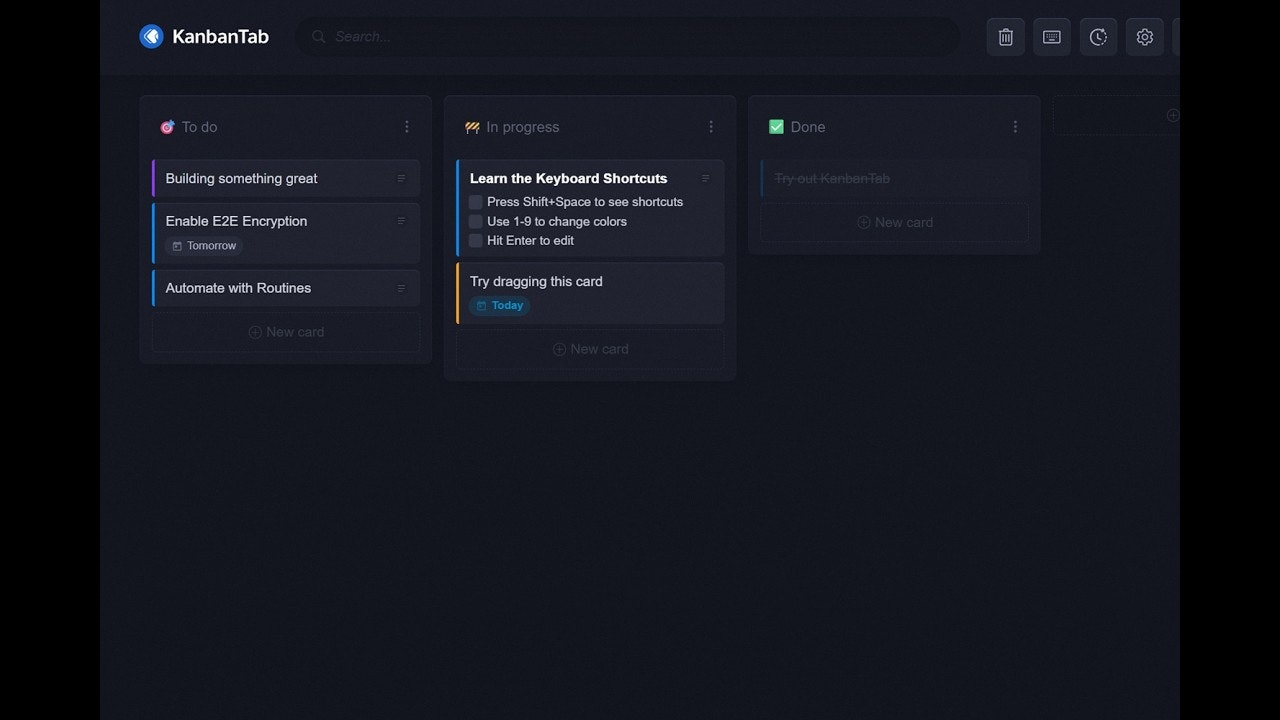Viewport: 1280px width, 720px height.
Task: Open the Done column options menu
Action: click(1015, 127)
